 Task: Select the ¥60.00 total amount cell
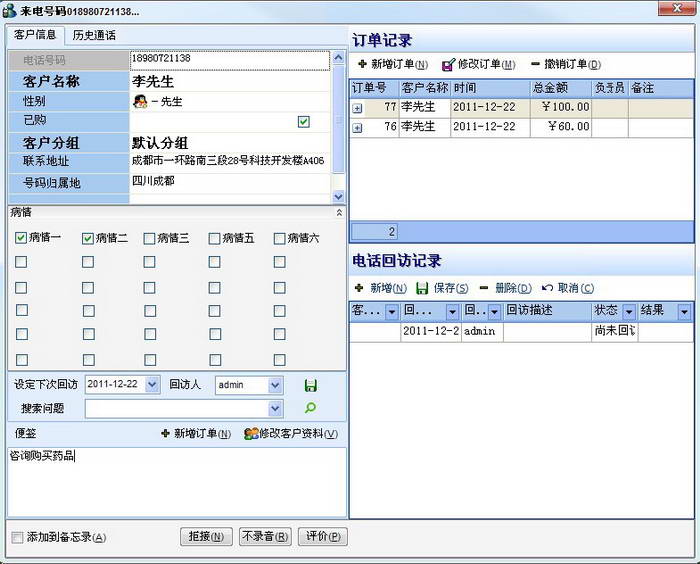(x=561, y=127)
